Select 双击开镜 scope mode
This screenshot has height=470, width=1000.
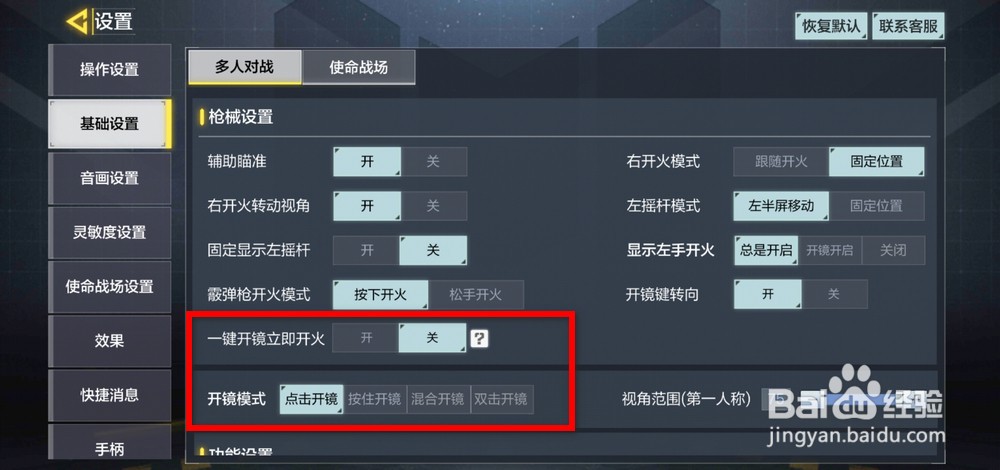coord(501,400)
